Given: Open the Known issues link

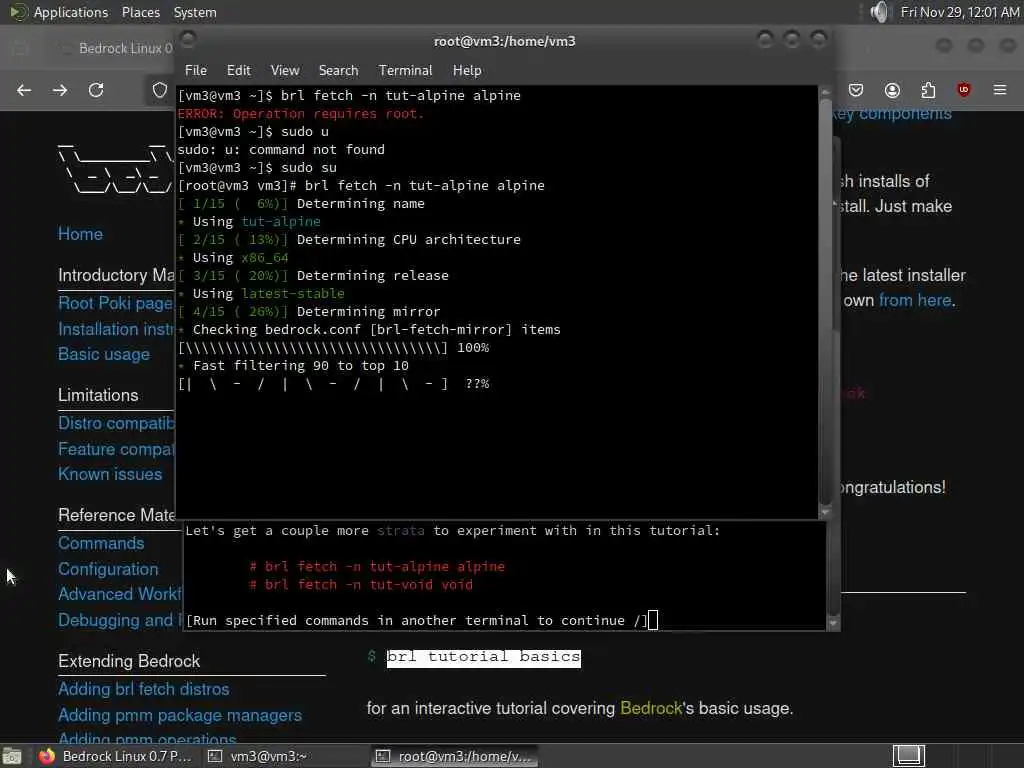Looking at the screenshot, I should 110,474.
